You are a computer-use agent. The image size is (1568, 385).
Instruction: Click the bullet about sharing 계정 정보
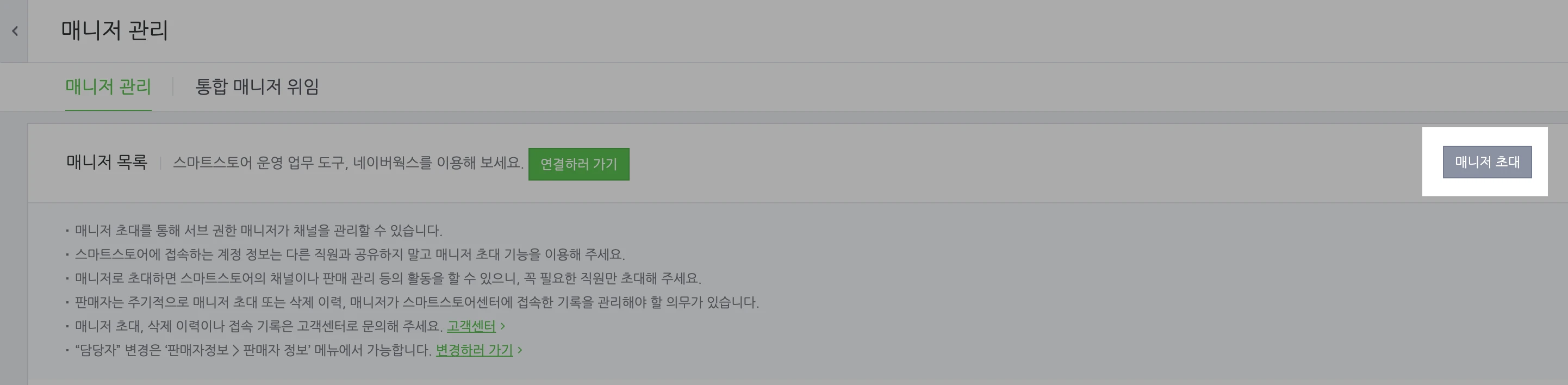tap(350, 254)
